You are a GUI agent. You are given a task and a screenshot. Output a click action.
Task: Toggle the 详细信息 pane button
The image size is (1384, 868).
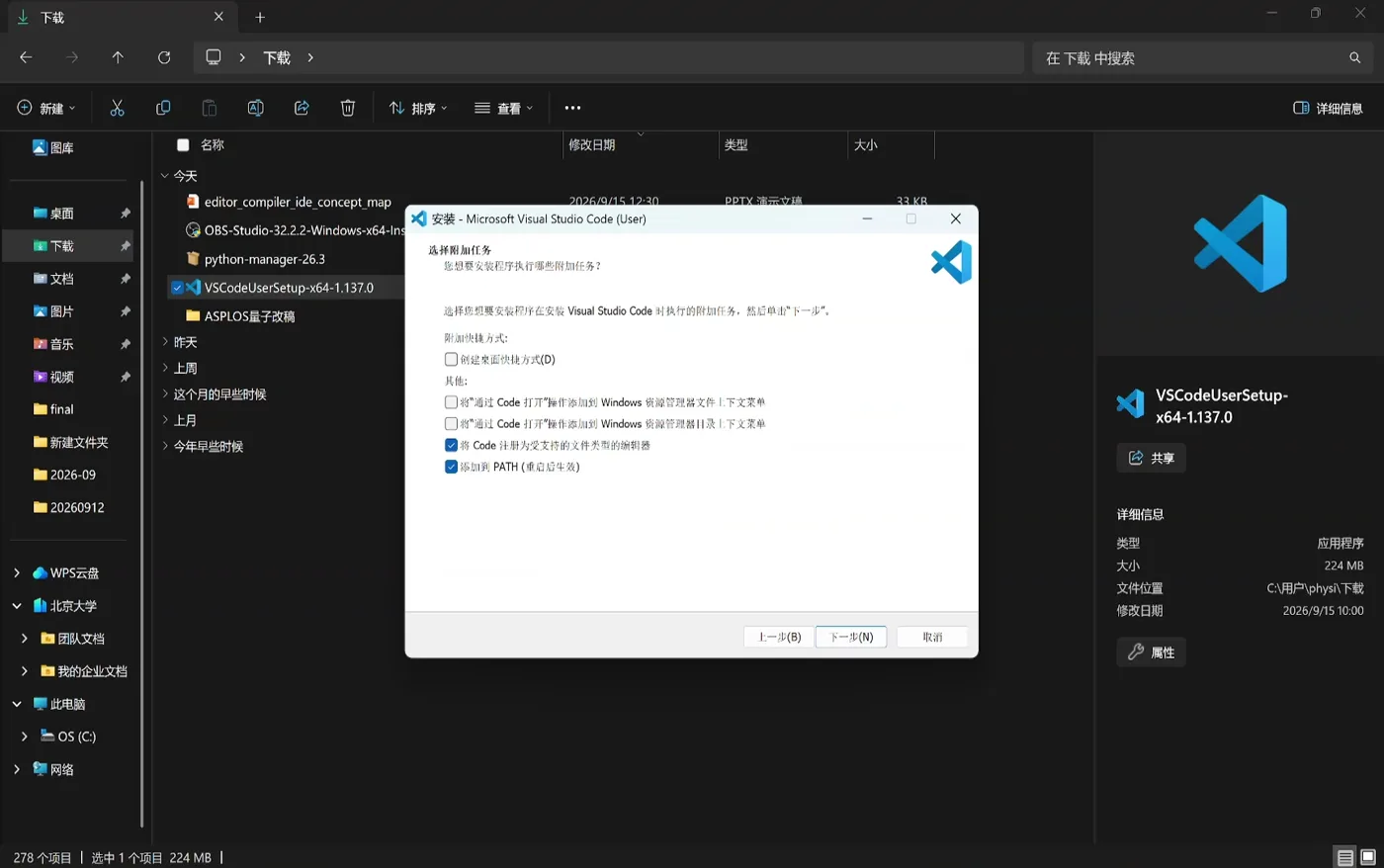point(1328,108)
